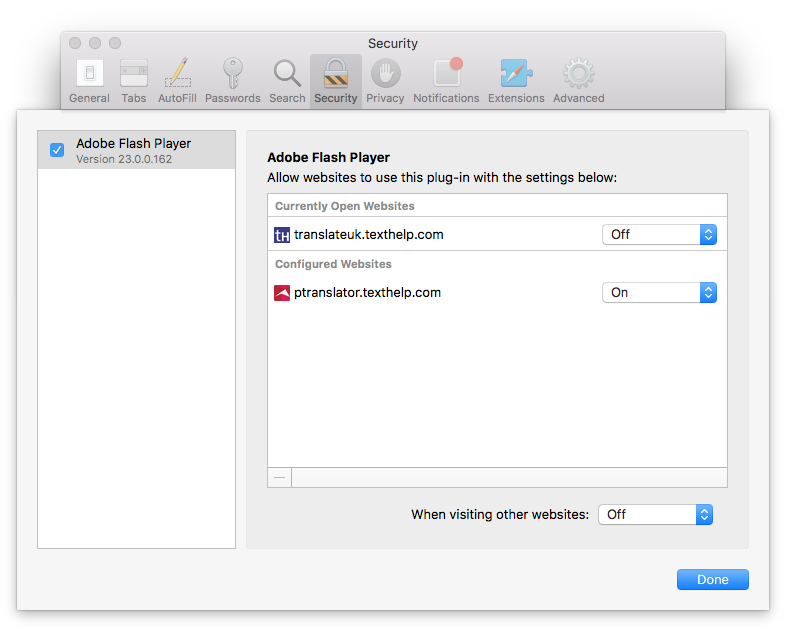This screenshot has height=631, width=786.
Task: Click the translateuk.texthelp.com favicon
Action: coord(282,235)
